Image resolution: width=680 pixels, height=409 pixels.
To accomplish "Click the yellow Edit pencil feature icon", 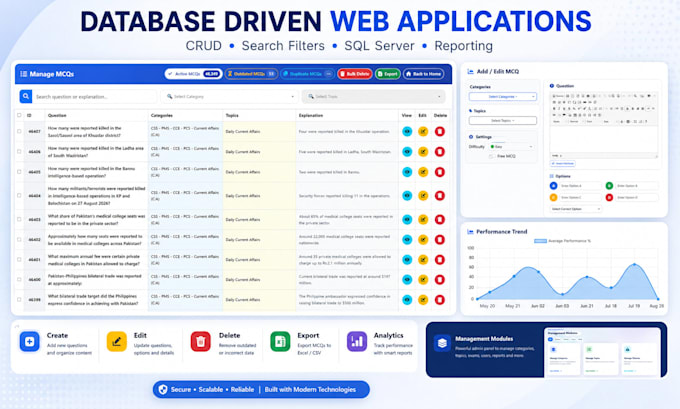I will [x=117, y=342].
